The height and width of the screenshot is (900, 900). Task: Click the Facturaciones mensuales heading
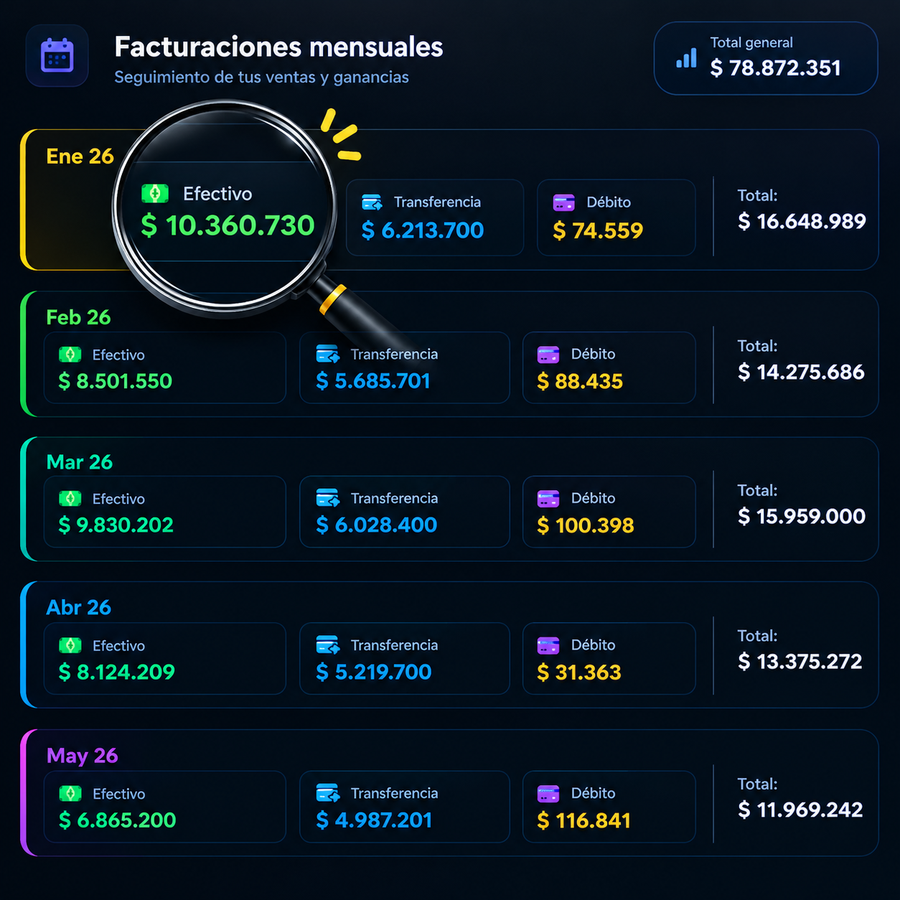click(279, 47)
